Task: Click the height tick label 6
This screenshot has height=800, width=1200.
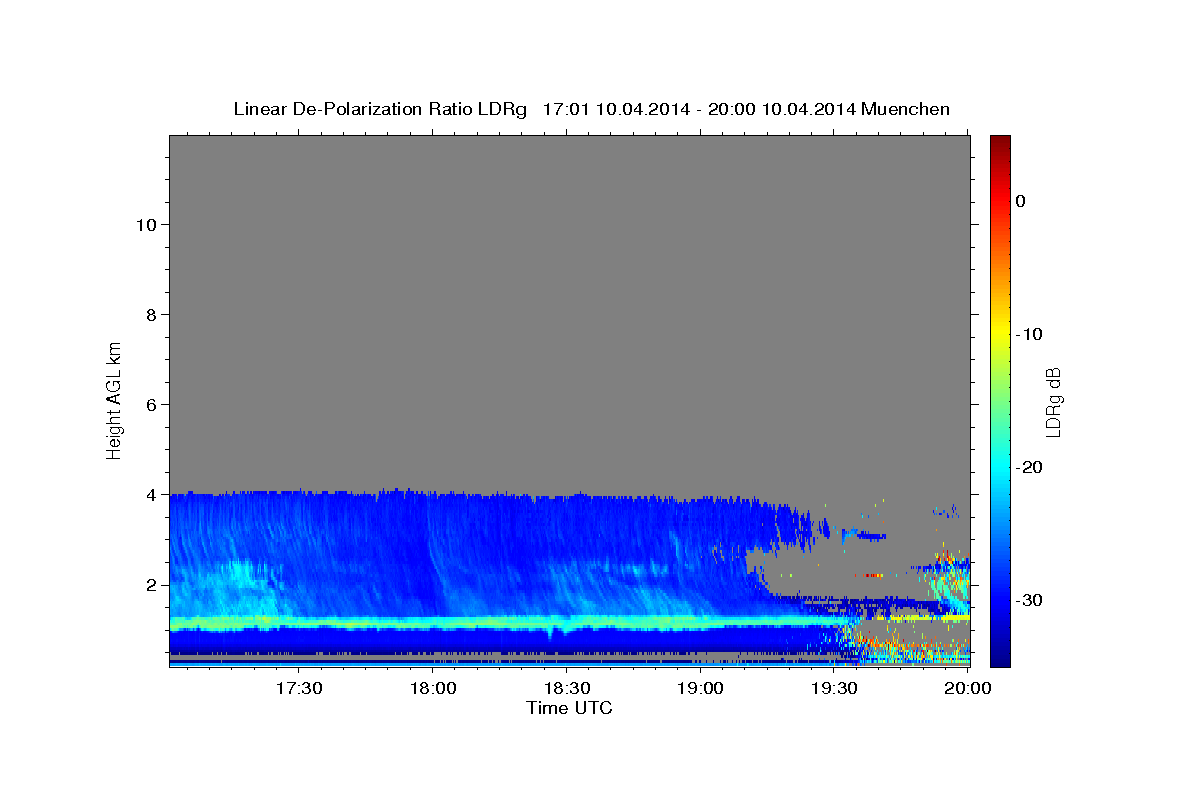Action: [x=150, y=404]
